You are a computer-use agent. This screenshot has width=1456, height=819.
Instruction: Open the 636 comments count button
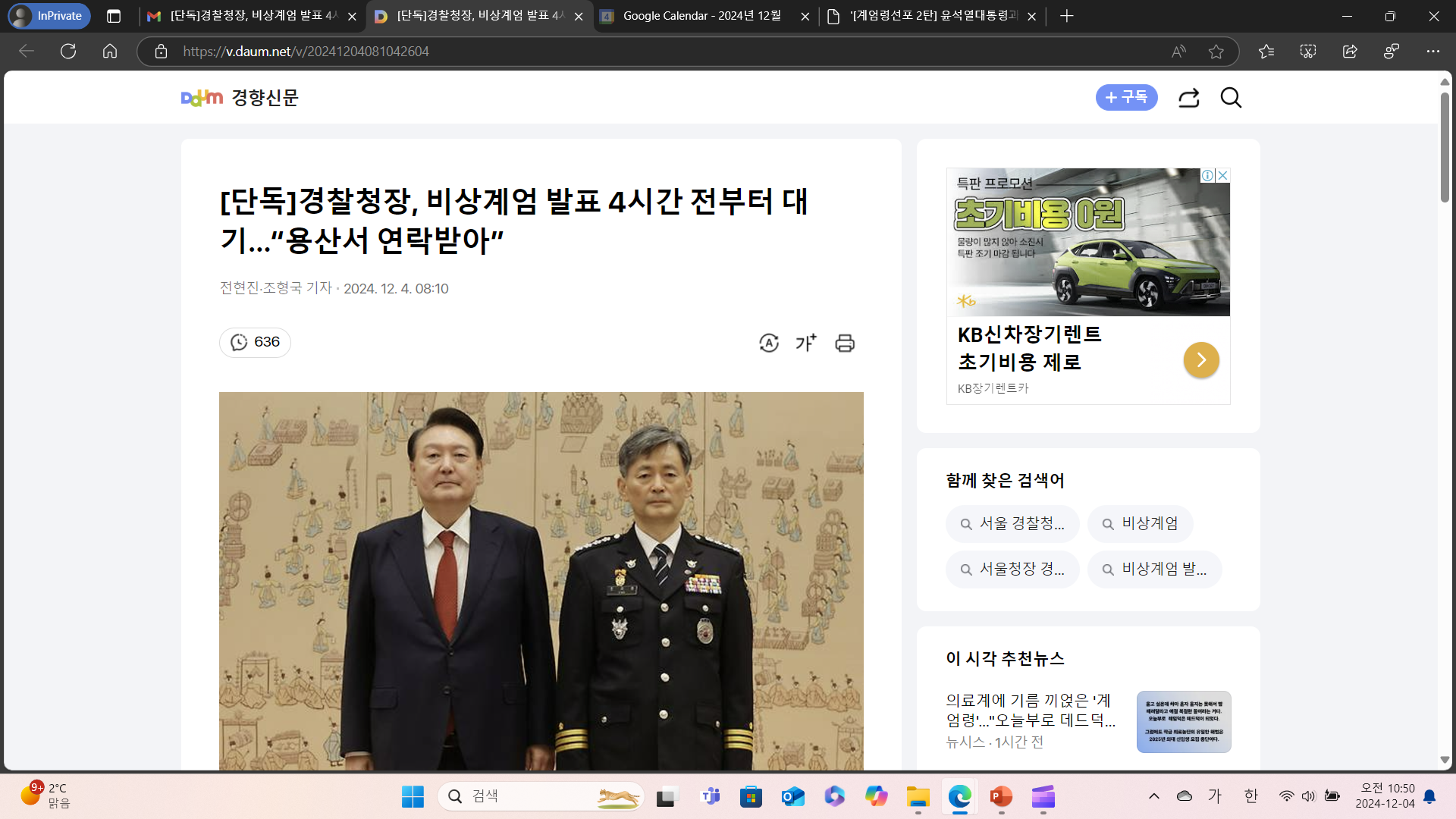[x=255, y=343]
